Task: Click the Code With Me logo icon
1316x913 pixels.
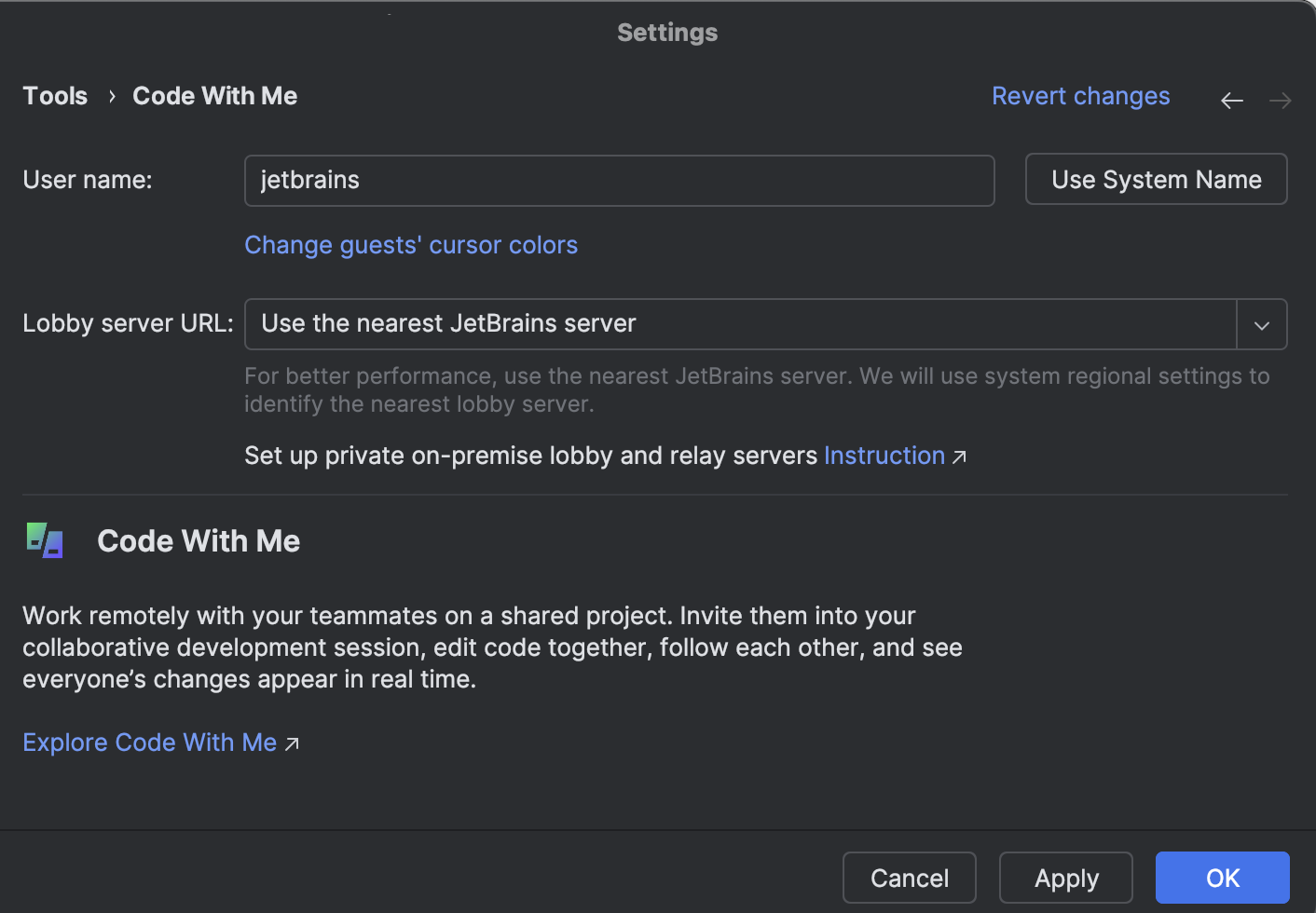Action: click(43, 540)
